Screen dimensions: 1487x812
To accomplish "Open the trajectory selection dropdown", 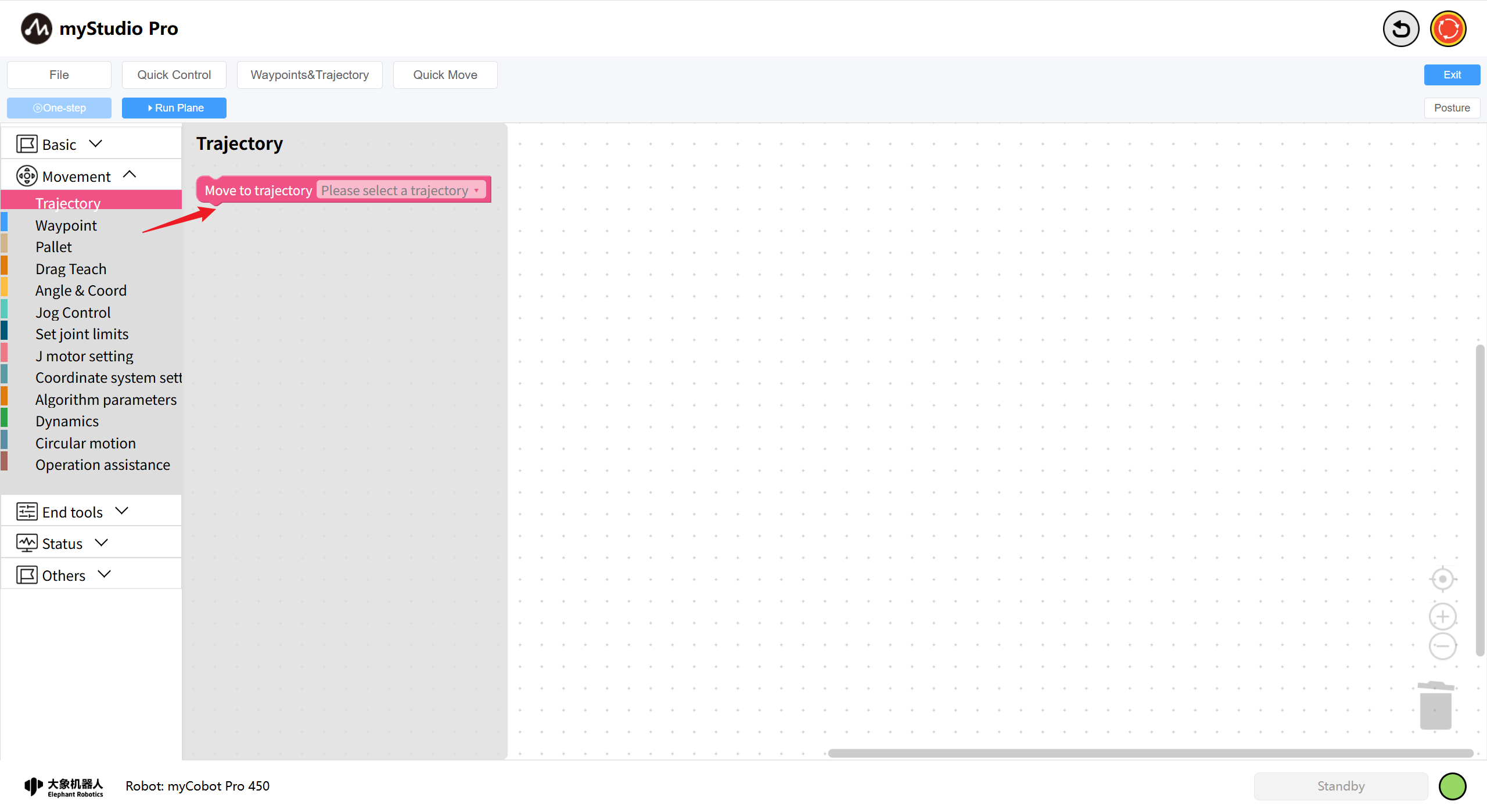I will (401, 191).
